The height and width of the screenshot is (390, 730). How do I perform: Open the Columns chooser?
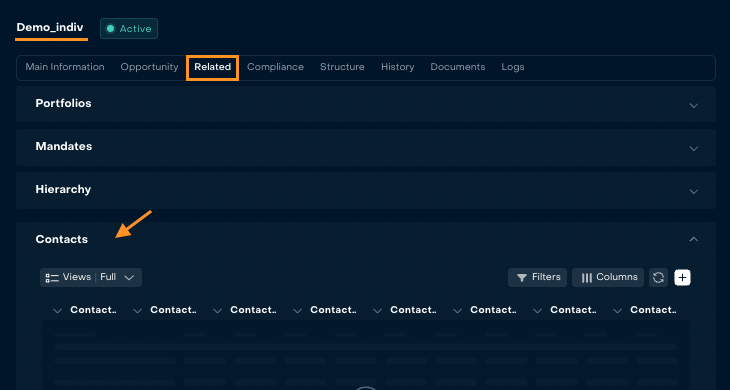click(x=608, y=277)
